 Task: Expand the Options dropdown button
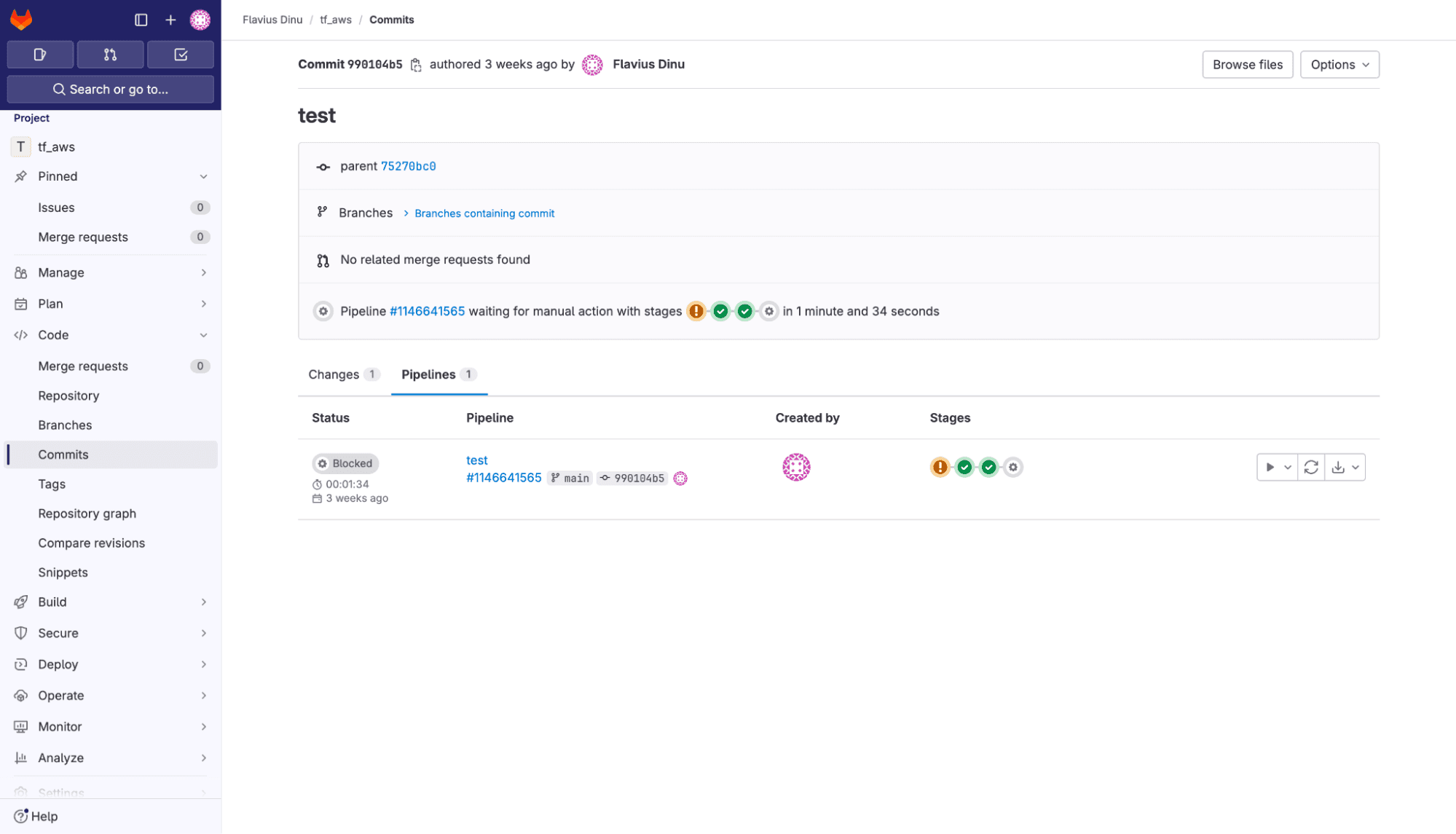(1339, 64)
